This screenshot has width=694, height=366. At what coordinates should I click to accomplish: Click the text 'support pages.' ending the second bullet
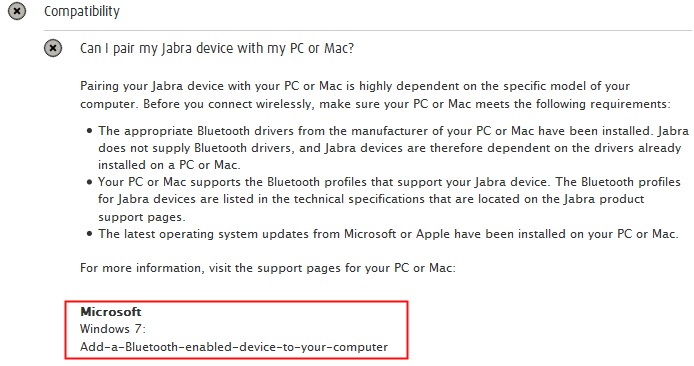pos(142,217)
